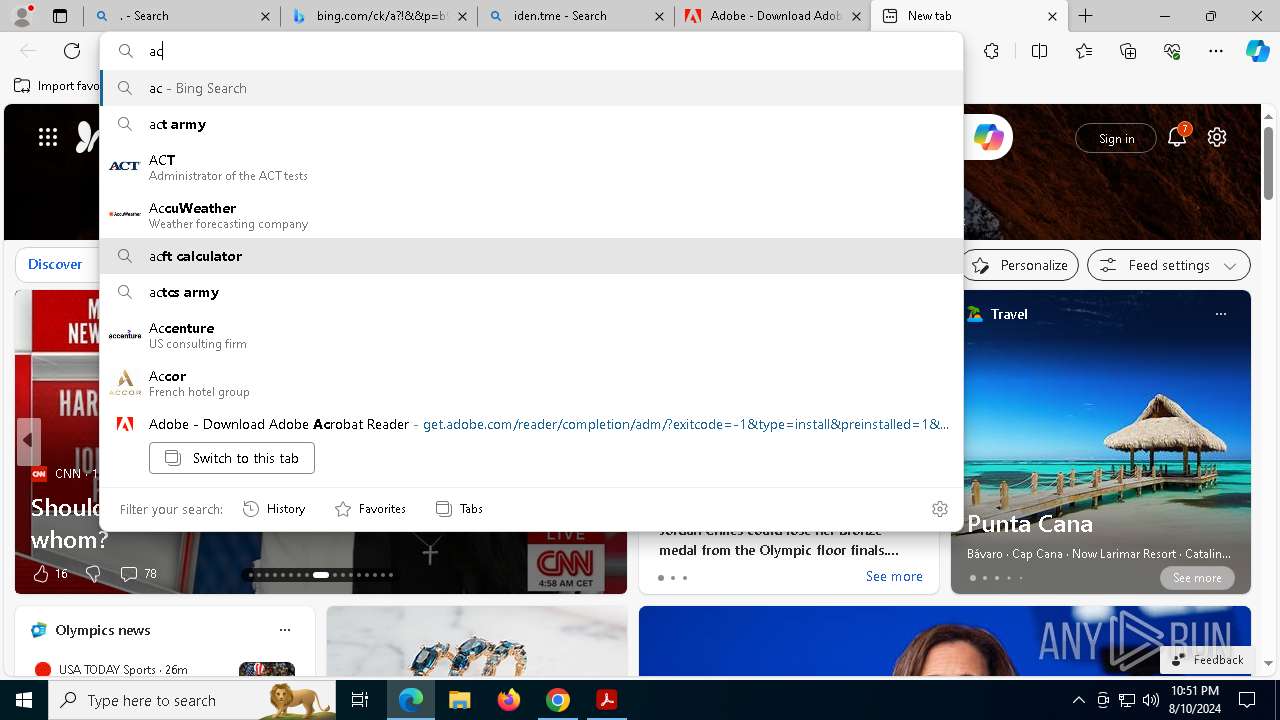The height and width of the screenshot is (720, 1280).
Task: Open the Copilot sidebar icon
Action: [1257, 51]
